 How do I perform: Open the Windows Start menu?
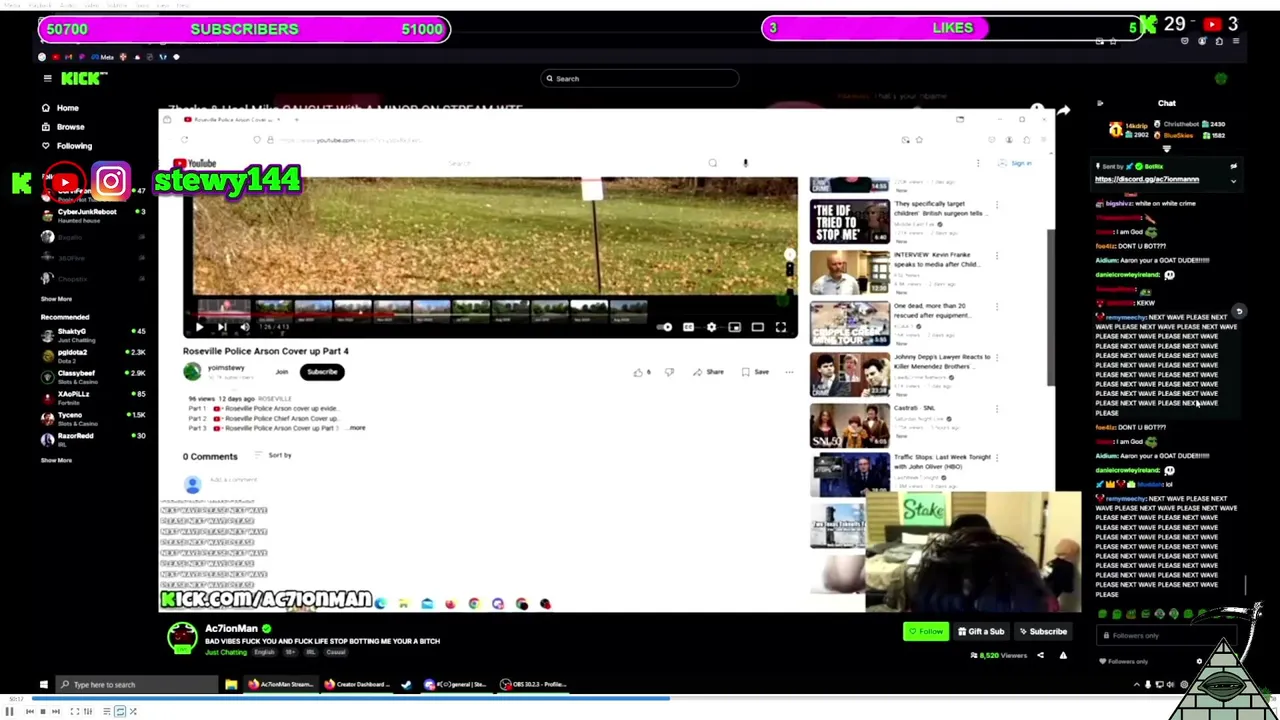tap(43, 685)
